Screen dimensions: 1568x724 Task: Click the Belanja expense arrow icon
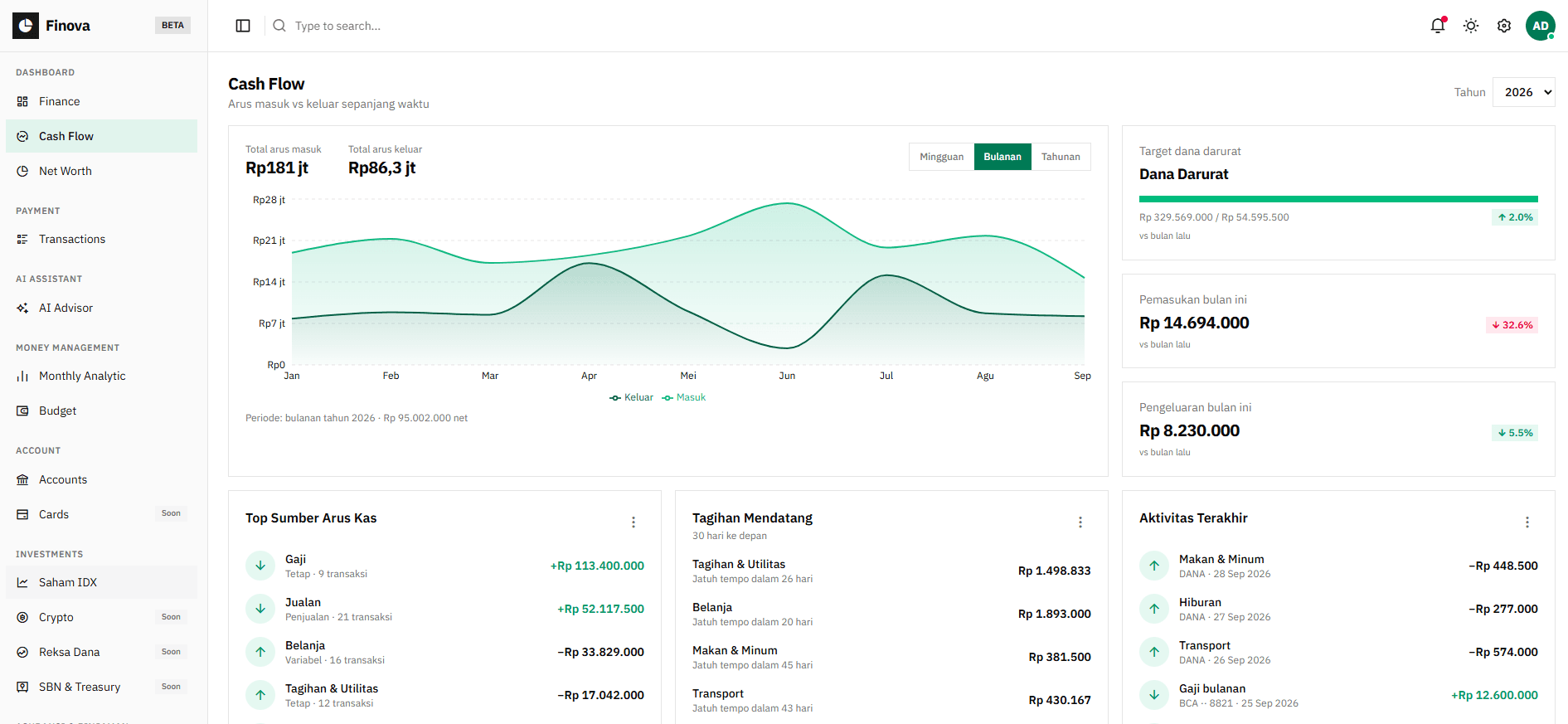(260, 652)
